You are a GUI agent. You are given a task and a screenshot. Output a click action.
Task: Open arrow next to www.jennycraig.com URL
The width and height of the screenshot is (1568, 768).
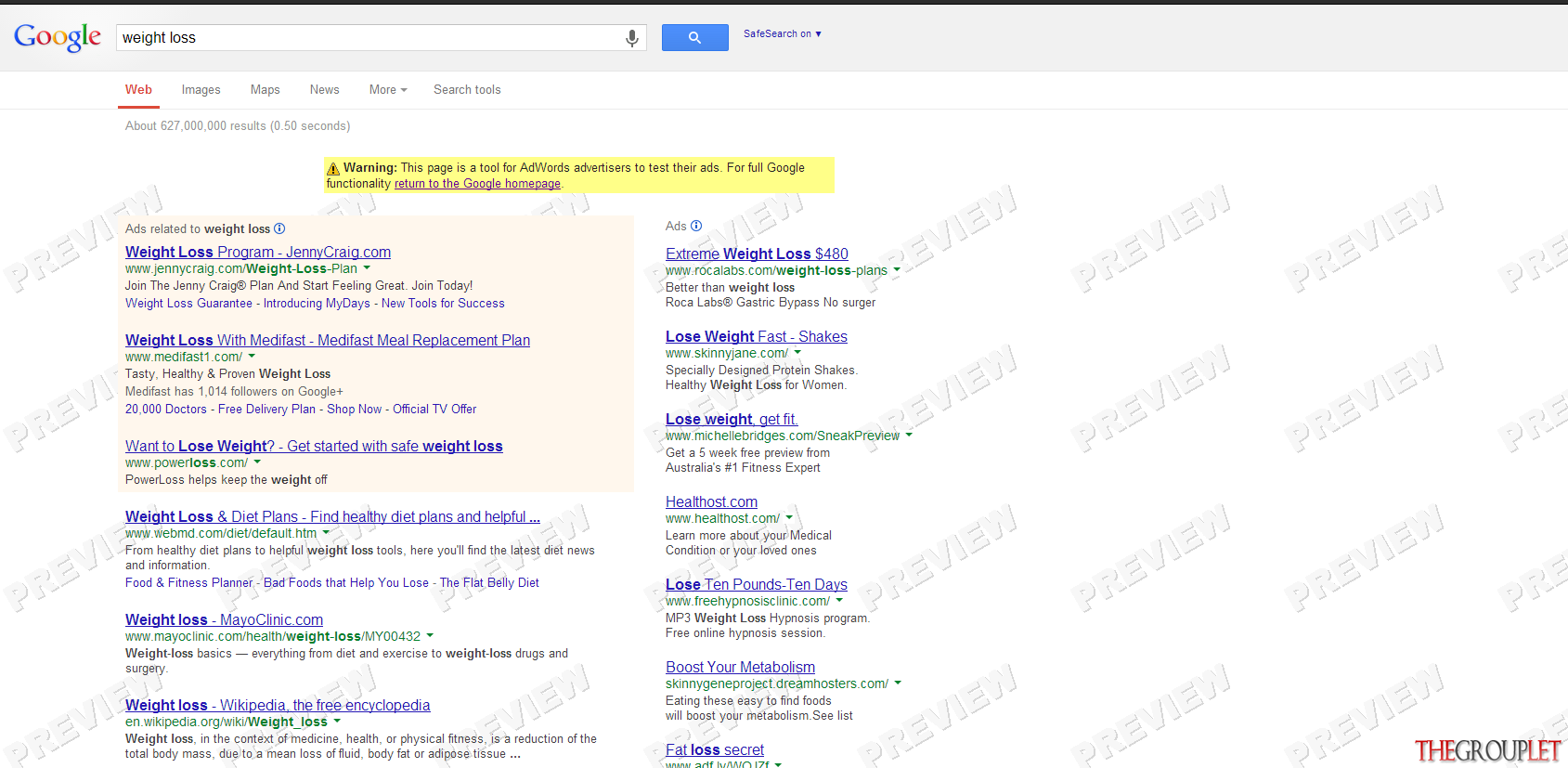[367, 267]
